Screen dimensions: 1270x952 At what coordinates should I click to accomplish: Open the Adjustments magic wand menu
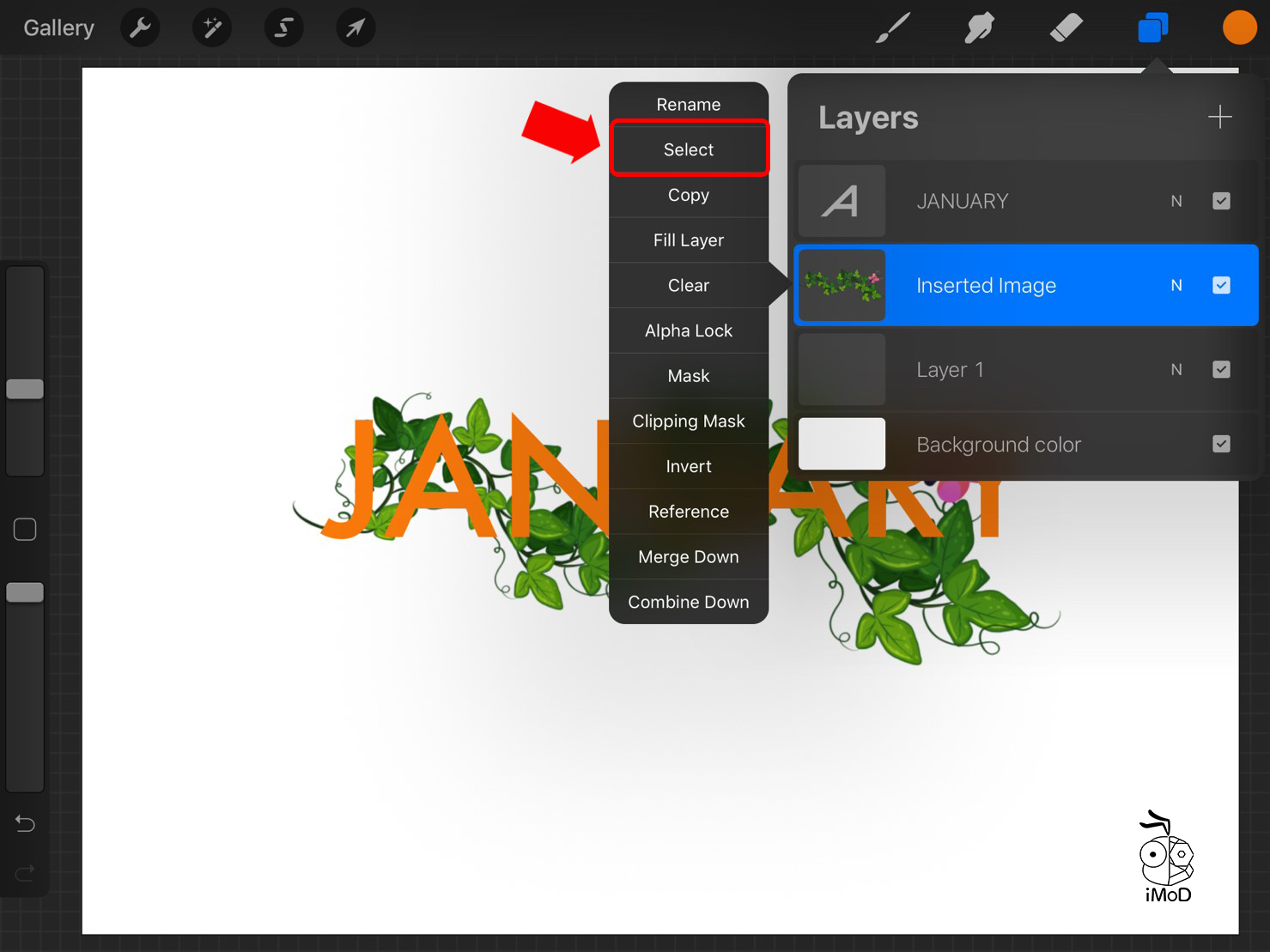click(212, 28)
